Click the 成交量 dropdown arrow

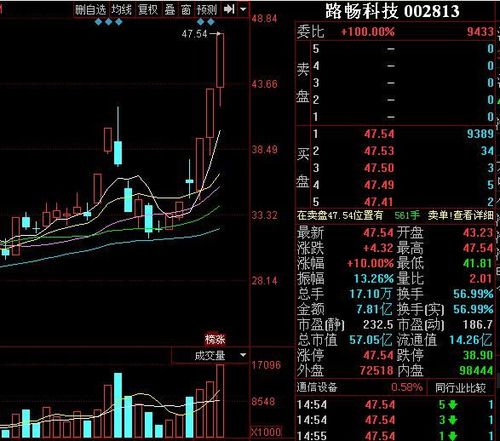(x=243, y=355)
